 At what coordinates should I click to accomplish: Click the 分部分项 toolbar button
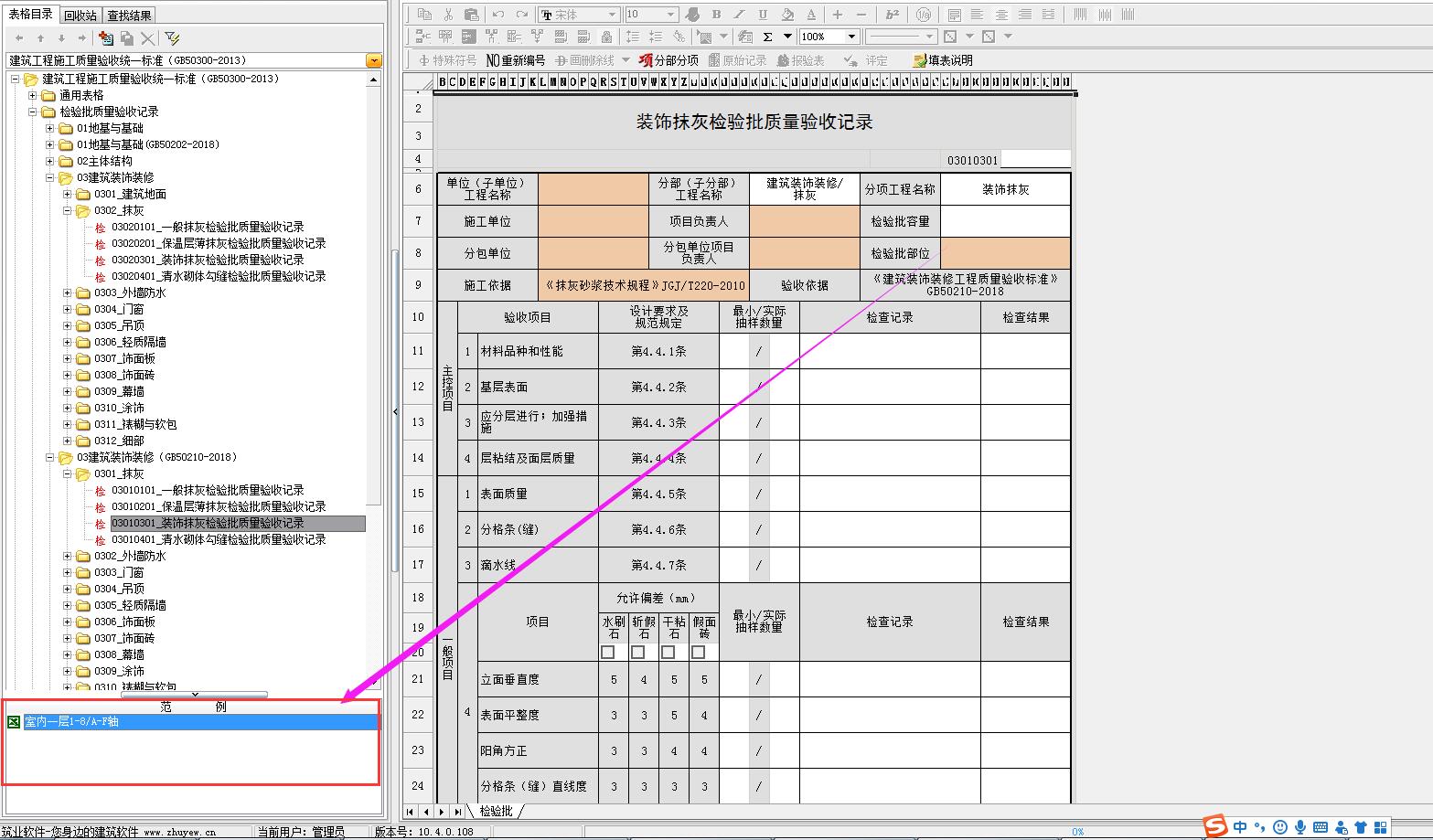(x=668, y=60)
